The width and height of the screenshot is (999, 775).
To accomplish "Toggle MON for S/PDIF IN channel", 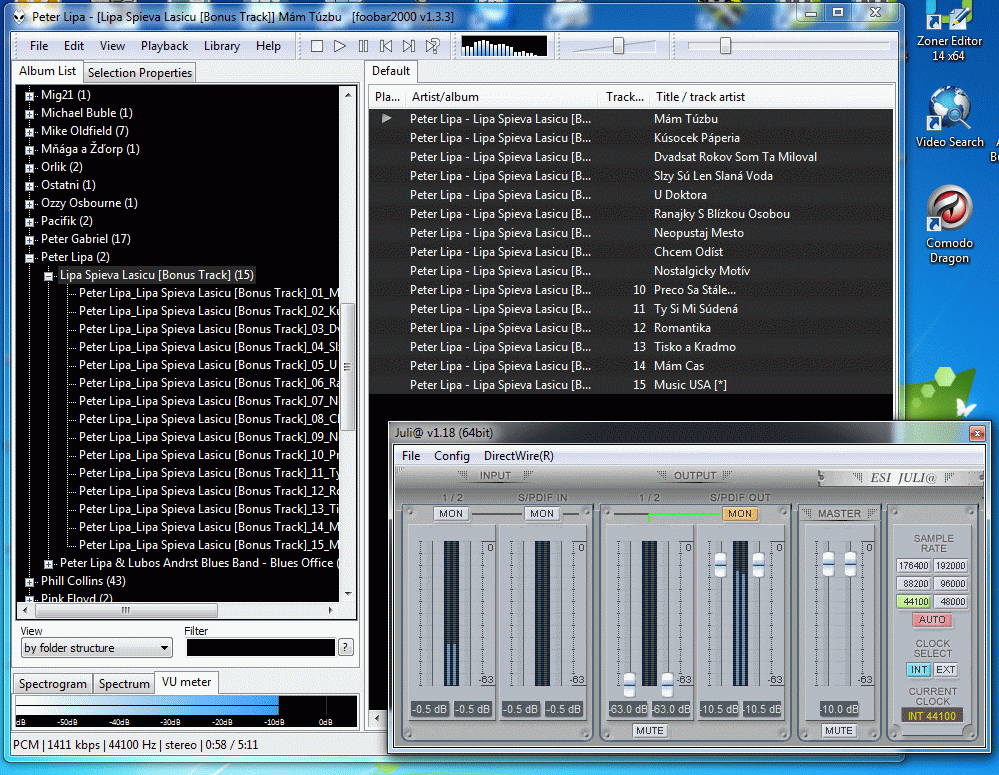I will 542,514.
